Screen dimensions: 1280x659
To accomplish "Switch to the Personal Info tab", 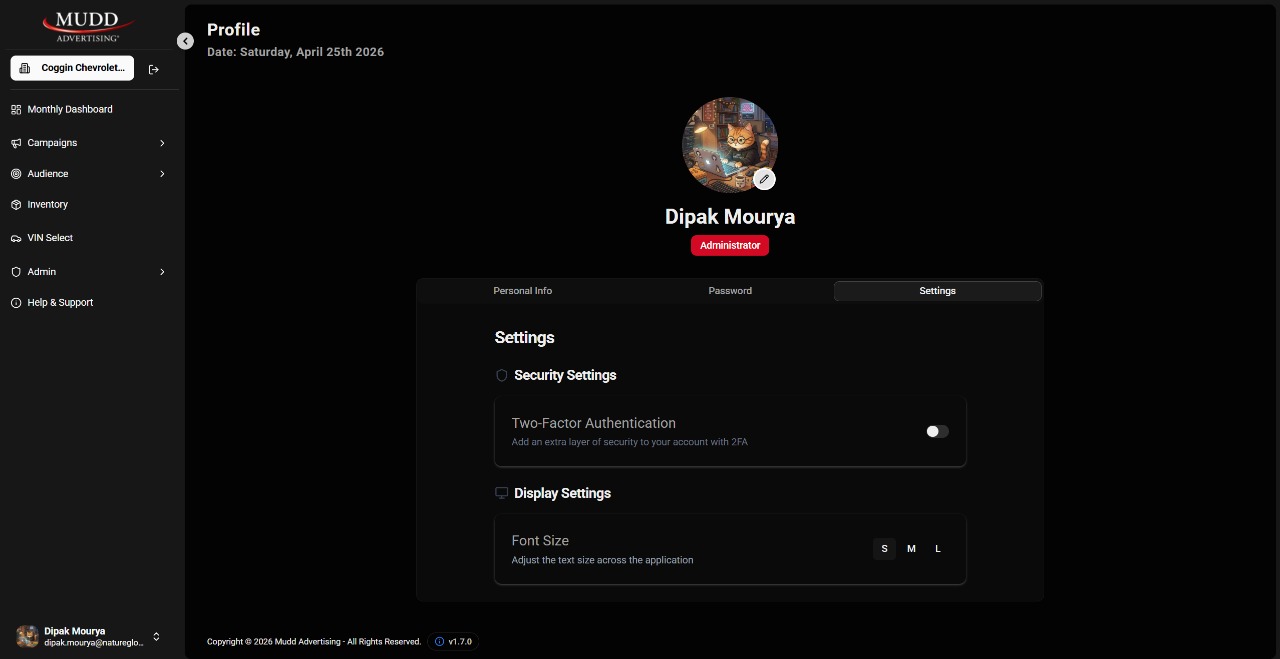I will coord(522,290).
